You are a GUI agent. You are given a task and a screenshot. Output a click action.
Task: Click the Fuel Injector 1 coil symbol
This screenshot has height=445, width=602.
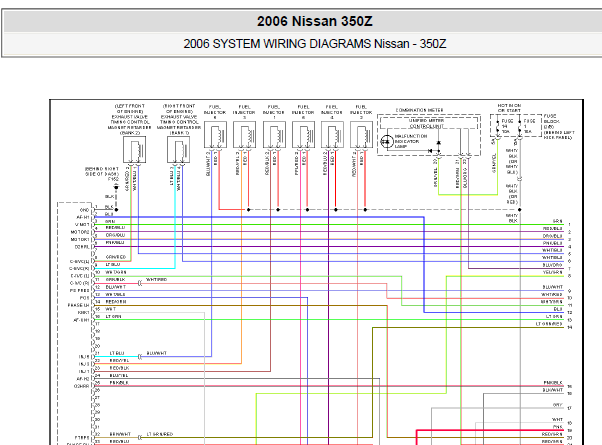pyautogui.click(x=274, y=135)
